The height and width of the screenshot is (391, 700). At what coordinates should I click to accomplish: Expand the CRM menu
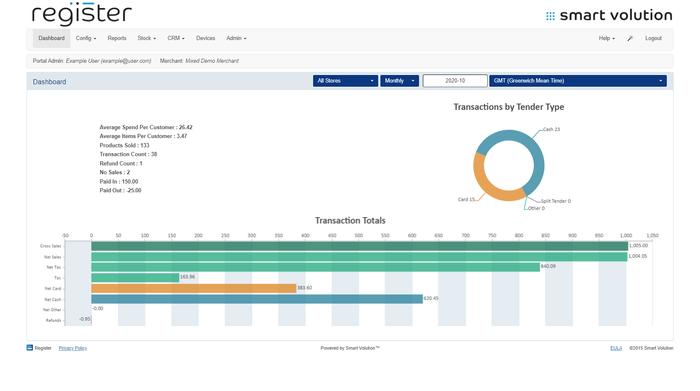pos(176,38)
